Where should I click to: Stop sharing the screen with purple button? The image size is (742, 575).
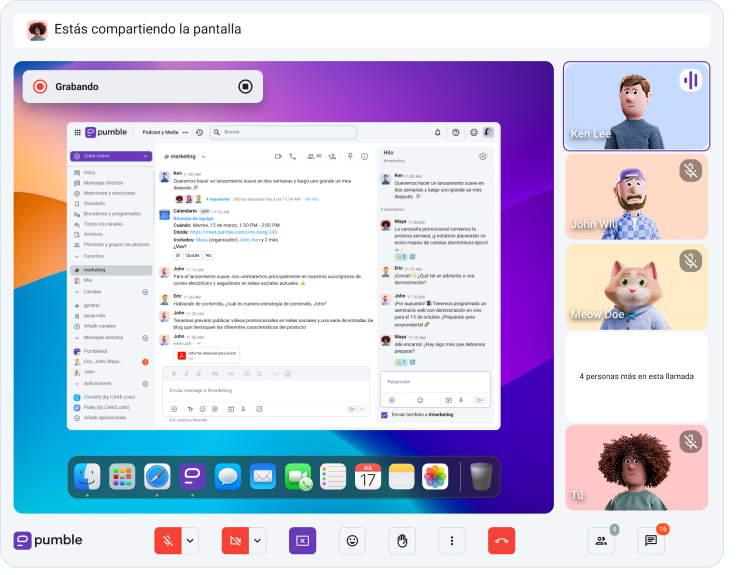(302, 540)
